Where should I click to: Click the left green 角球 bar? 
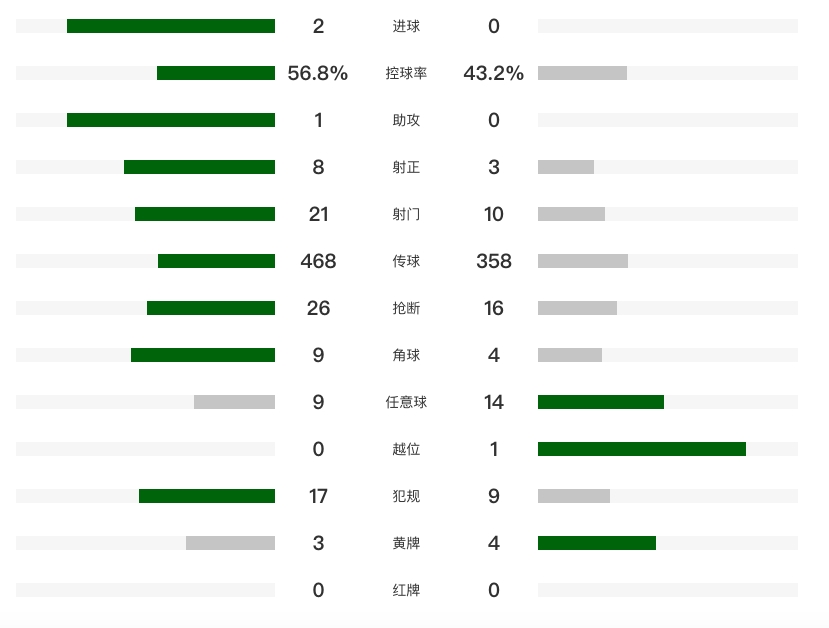point(203,355)
